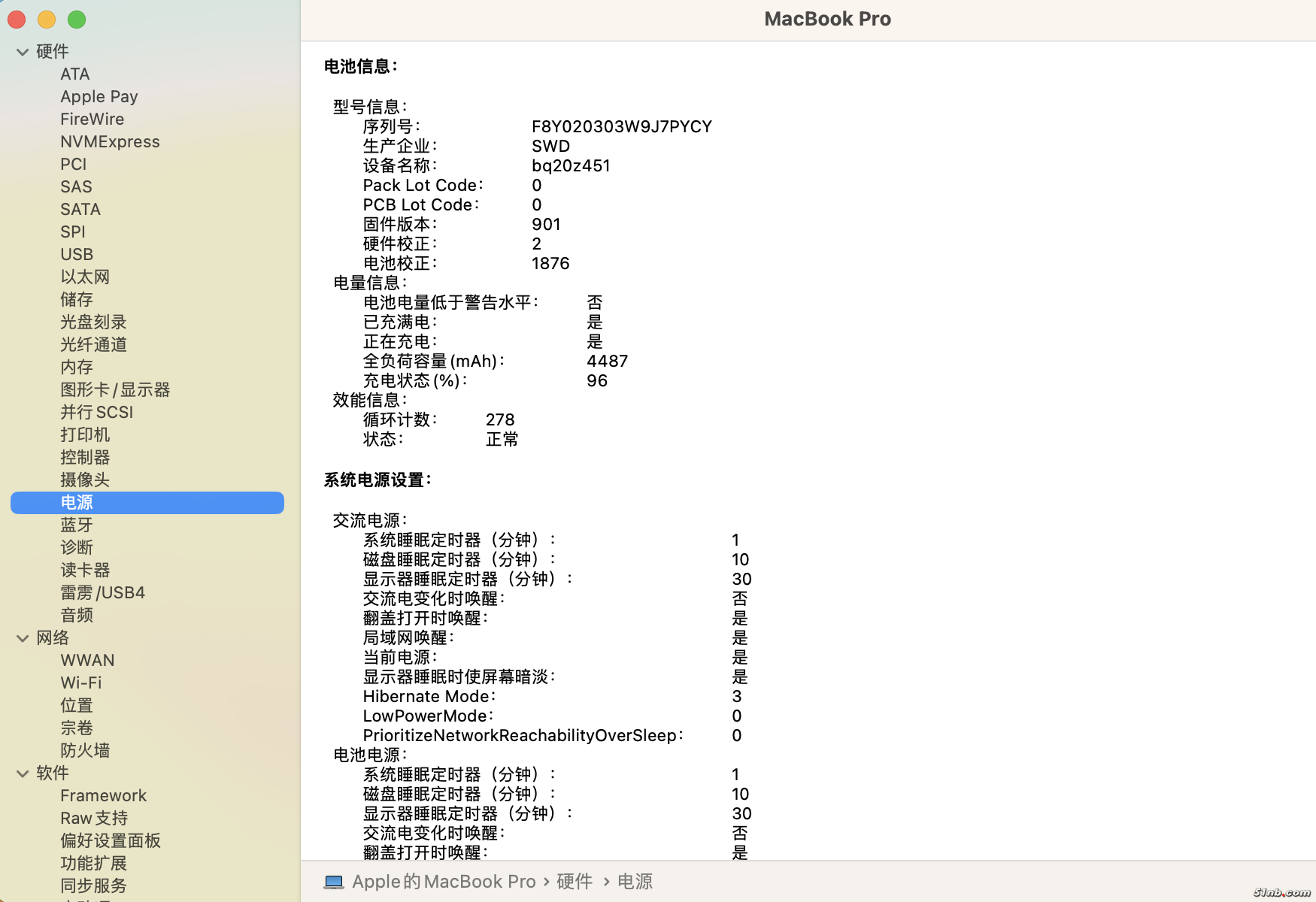Select Wi-Fi under network section
Image resolution: width=1316 pixels, height=902 pixels.
click(80, 683)
